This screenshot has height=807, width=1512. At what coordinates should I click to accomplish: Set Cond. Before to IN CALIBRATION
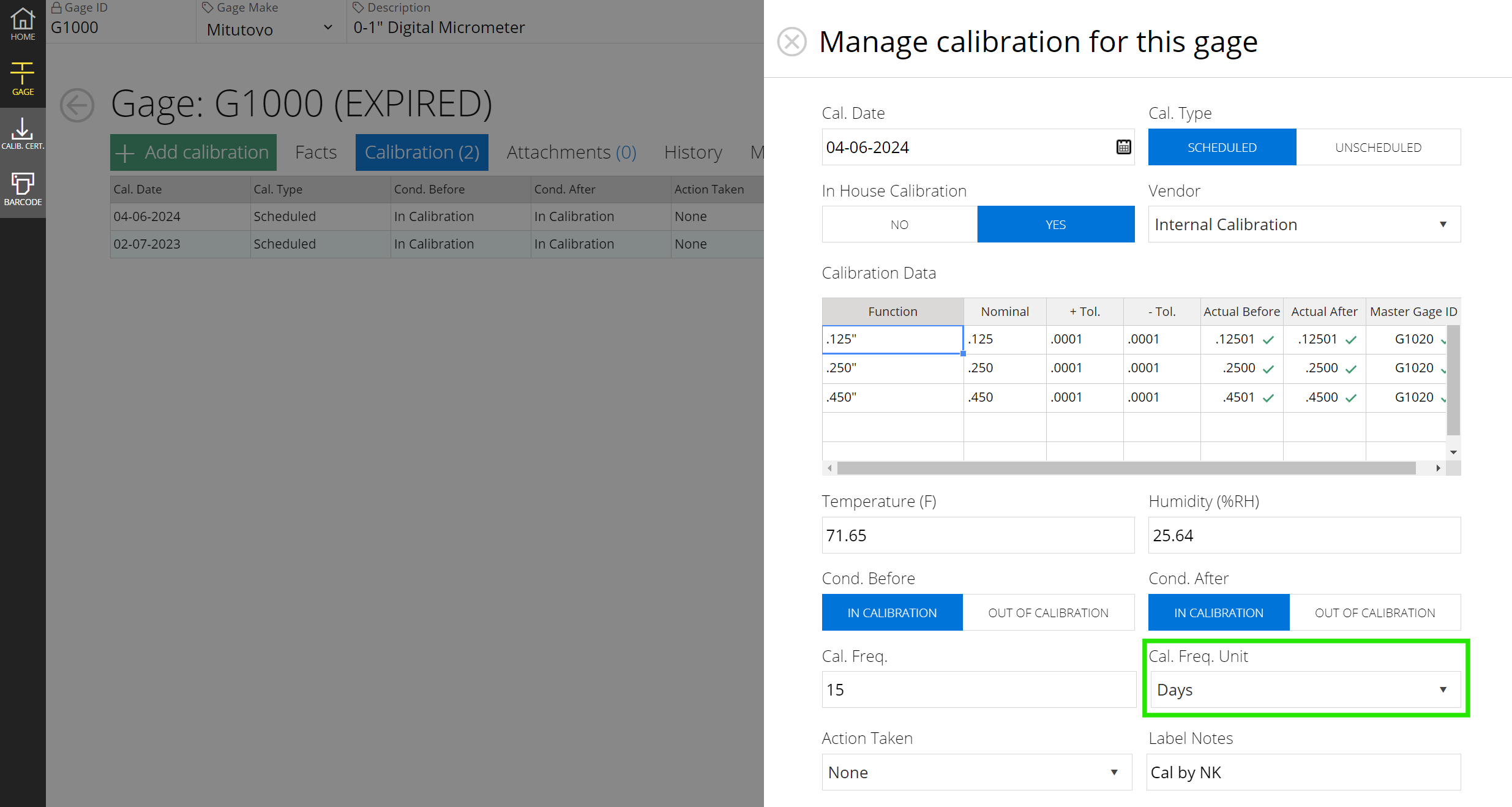click(x=892, y=612)
